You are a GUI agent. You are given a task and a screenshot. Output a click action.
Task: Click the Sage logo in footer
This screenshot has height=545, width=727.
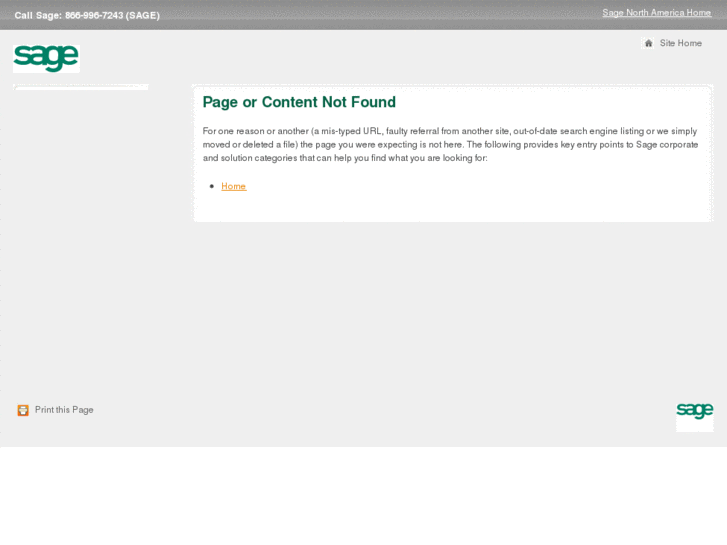tap(695, 416)
